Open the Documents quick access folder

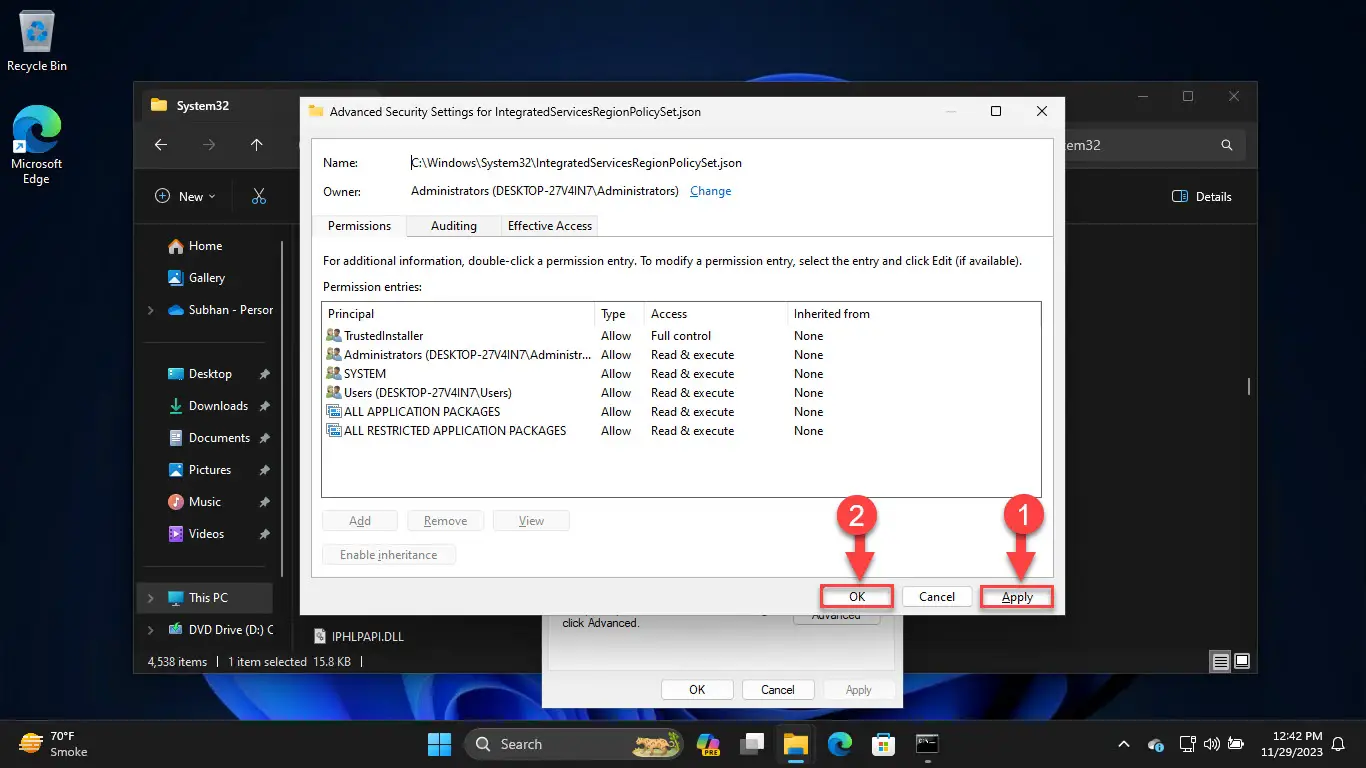click(219, 438)
